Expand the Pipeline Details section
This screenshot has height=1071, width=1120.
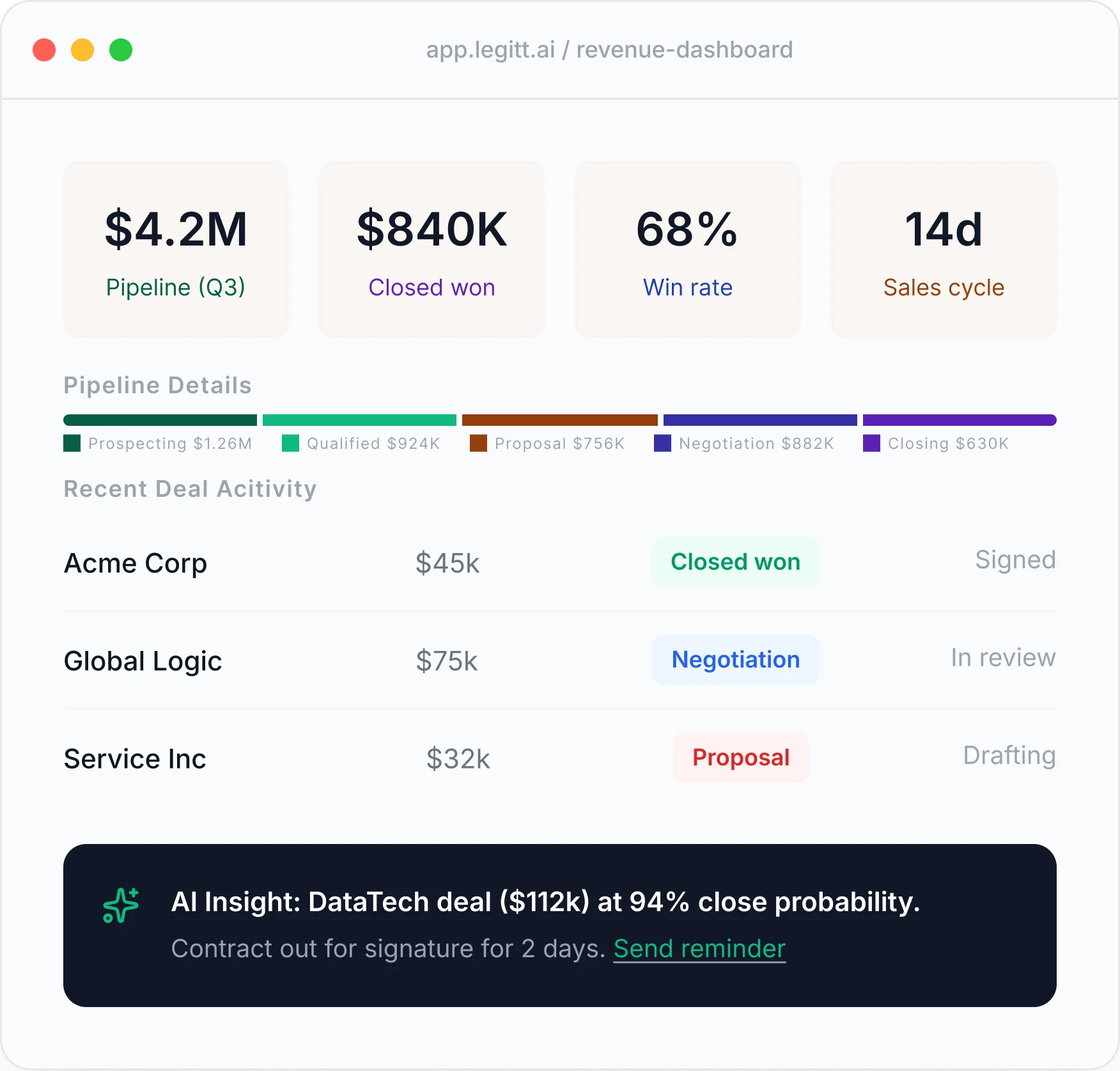click(x=157, y=385)
